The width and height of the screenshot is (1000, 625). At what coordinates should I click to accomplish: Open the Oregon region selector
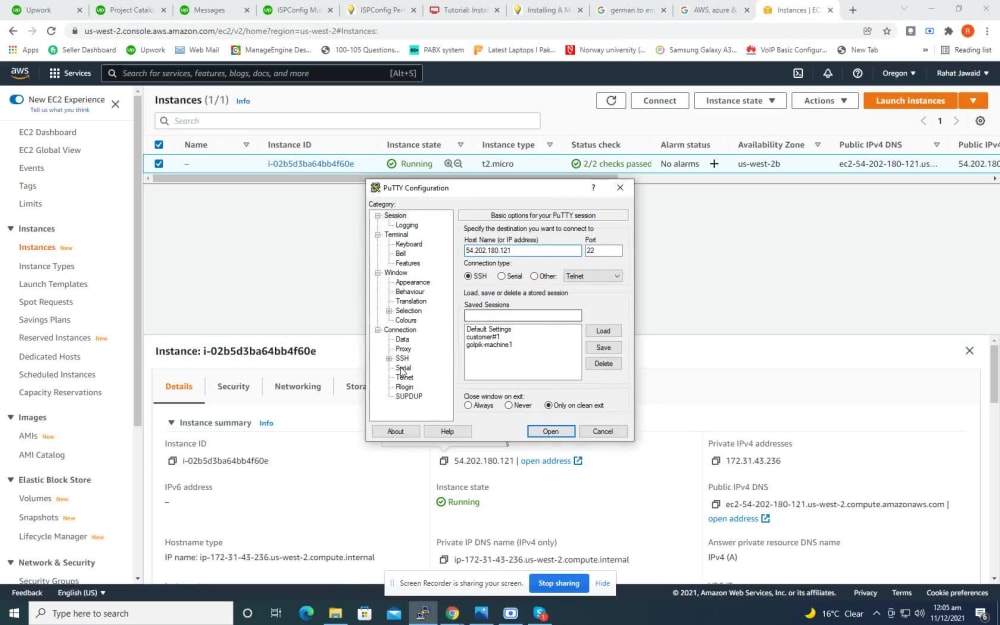point(899,73)
